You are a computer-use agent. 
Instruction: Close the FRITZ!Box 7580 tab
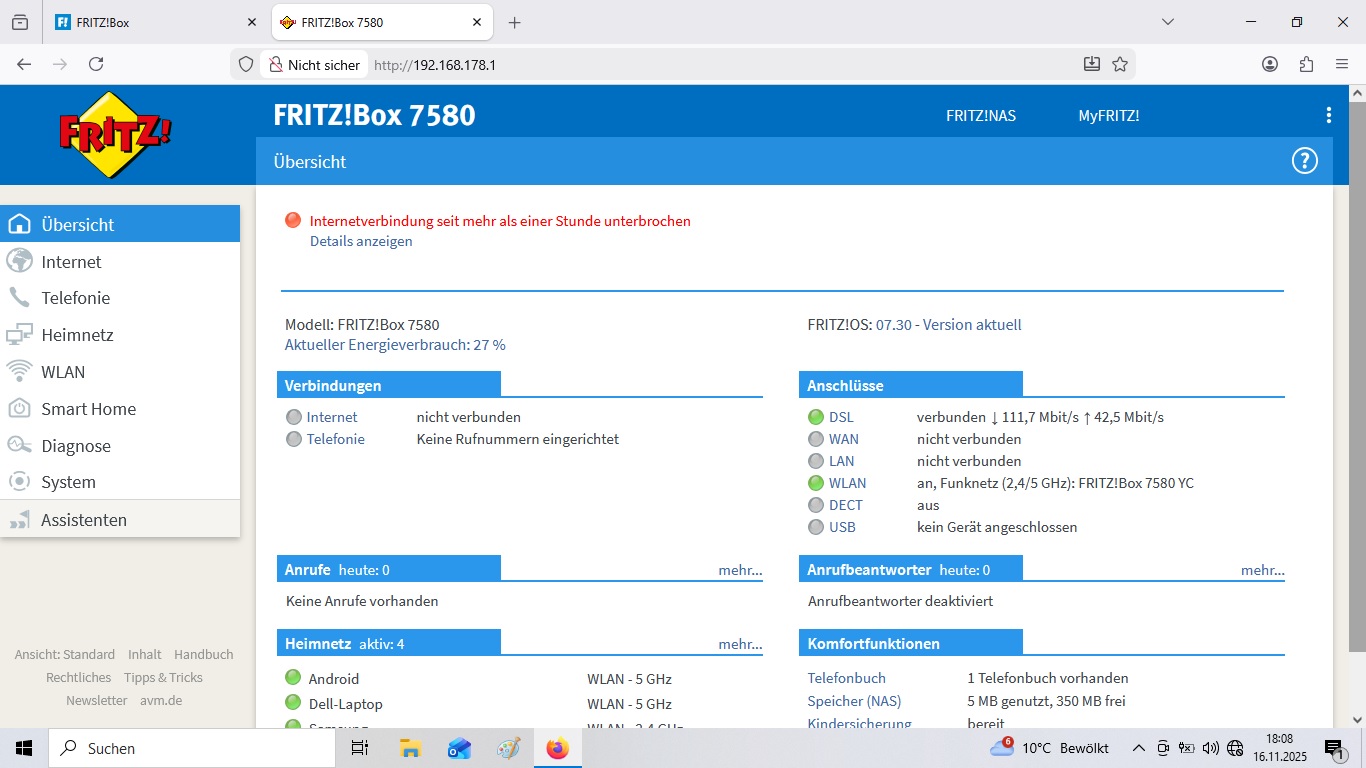pos(478,22)
